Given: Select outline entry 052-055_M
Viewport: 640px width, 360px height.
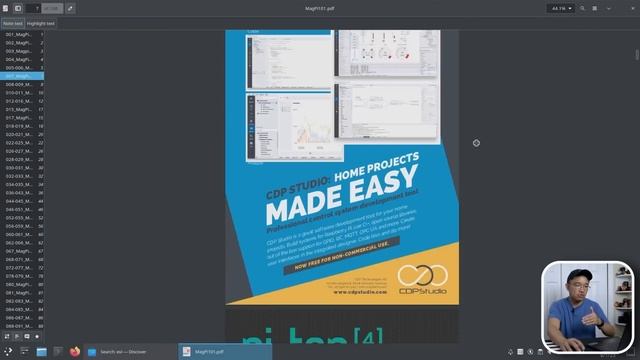Looking at the screenshot, I should pyautogui.click(x=22, y=218).
